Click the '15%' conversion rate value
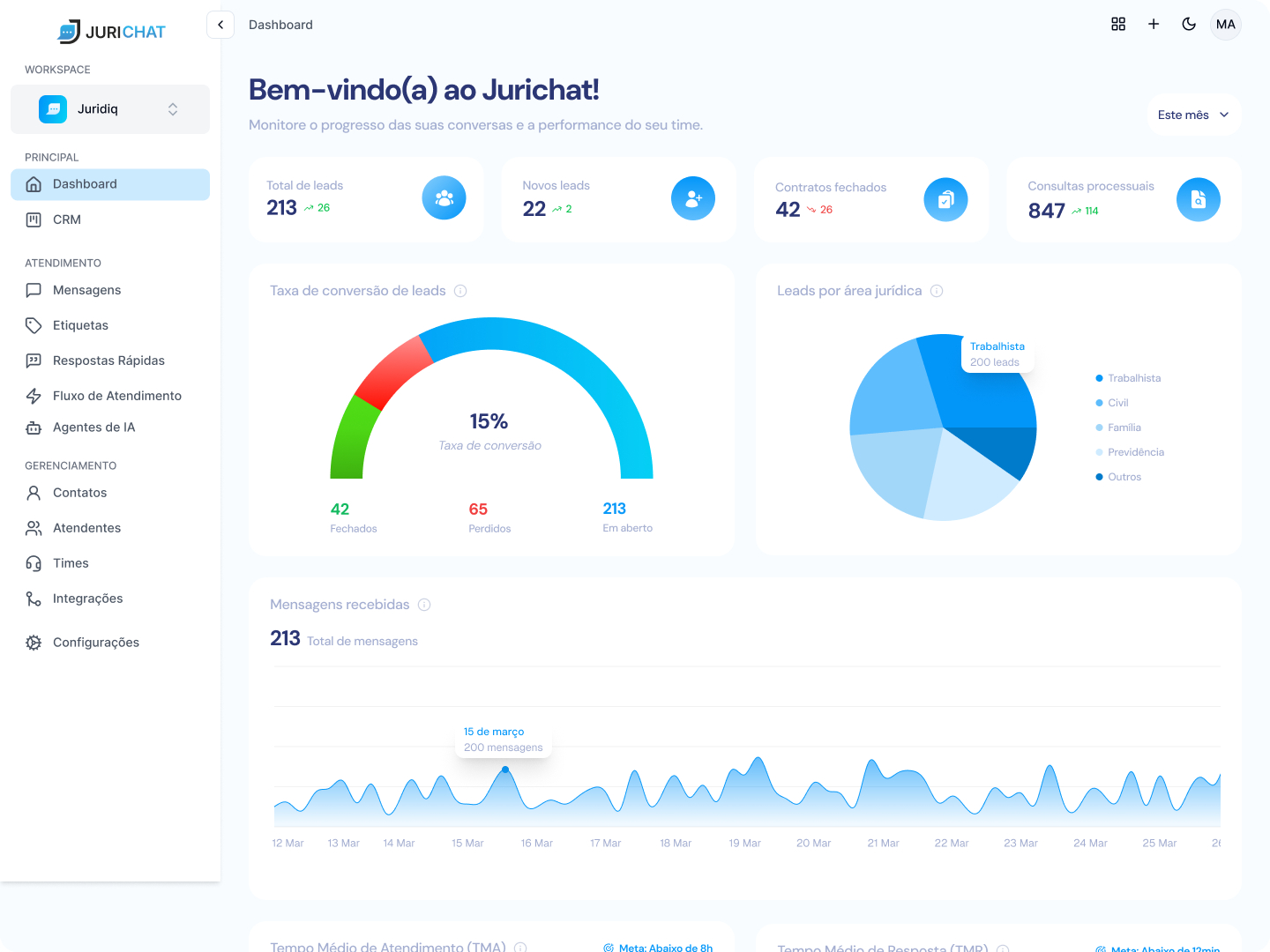This screenshot has width=1270, height=952. [489, 421]
